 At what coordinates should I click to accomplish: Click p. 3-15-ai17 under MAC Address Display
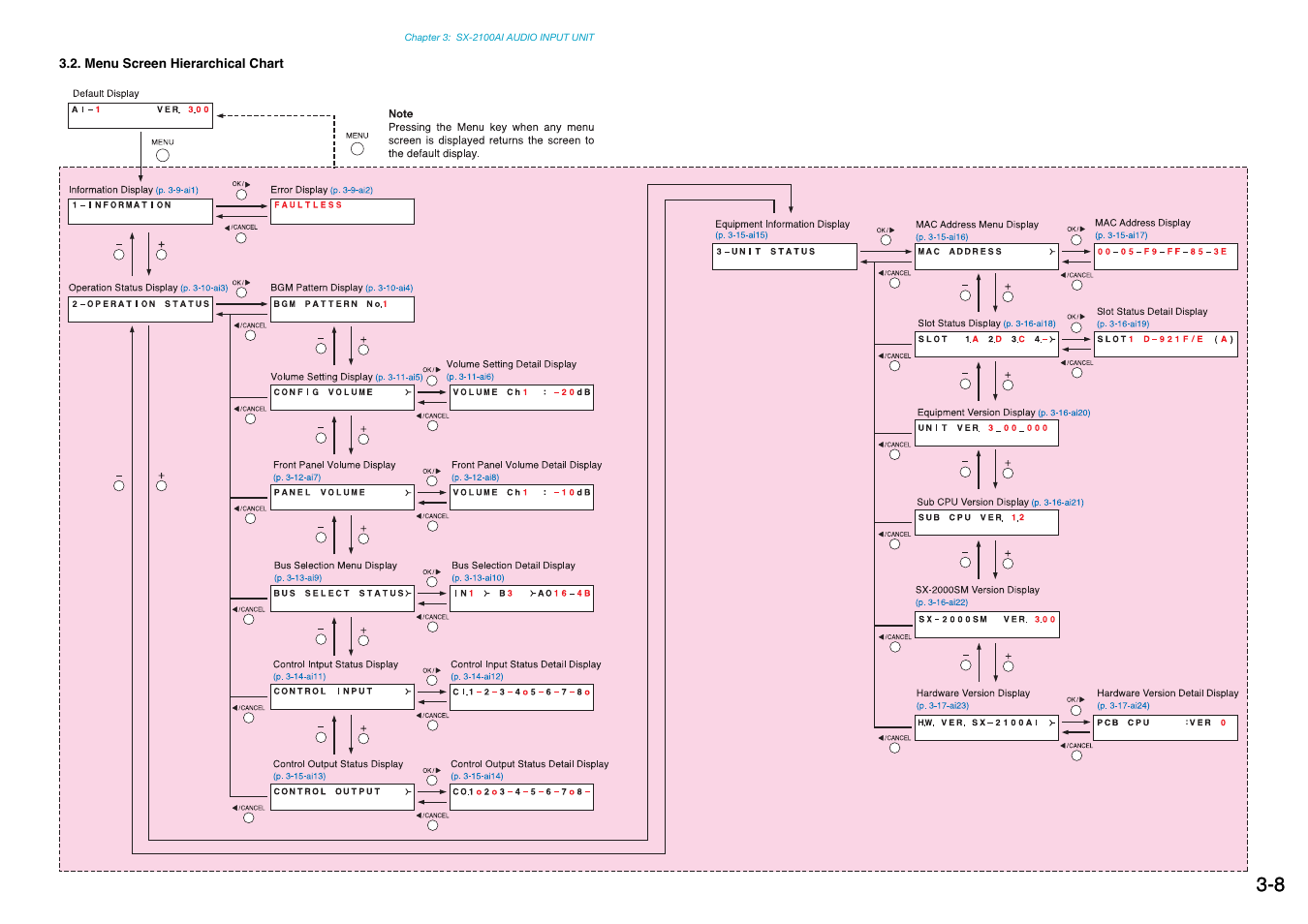tap(1121, 235)
